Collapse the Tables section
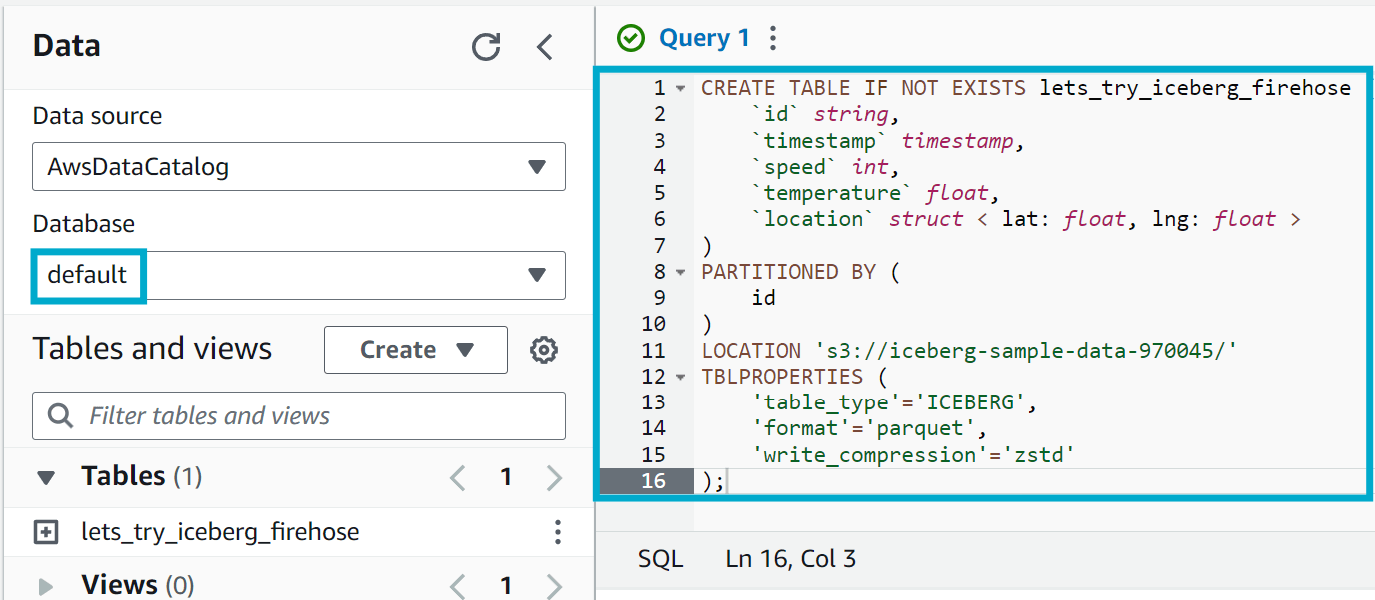This screenshot has width=1375, height=600. click(x=46, y=478)
